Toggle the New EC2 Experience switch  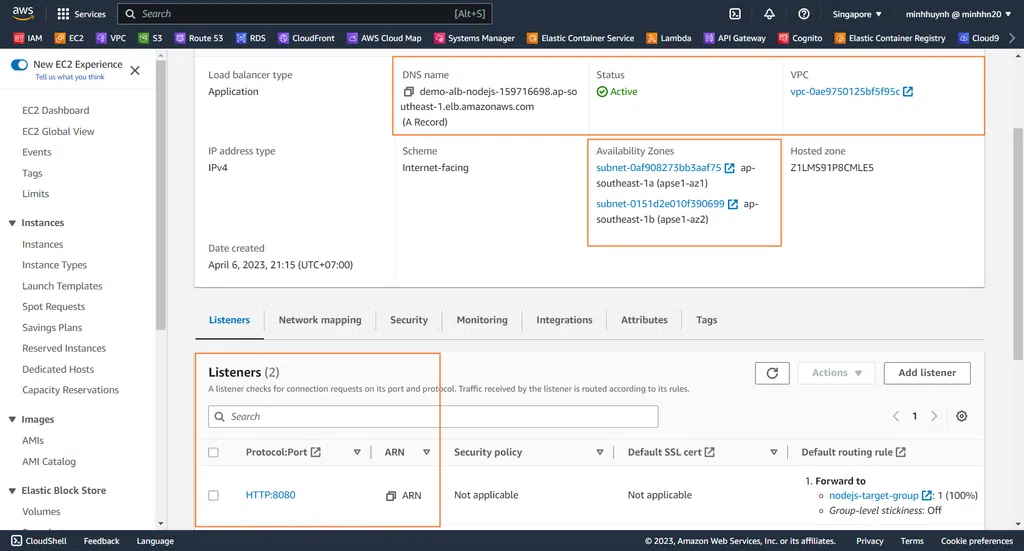pyautogui.click(x=19, y=65)
